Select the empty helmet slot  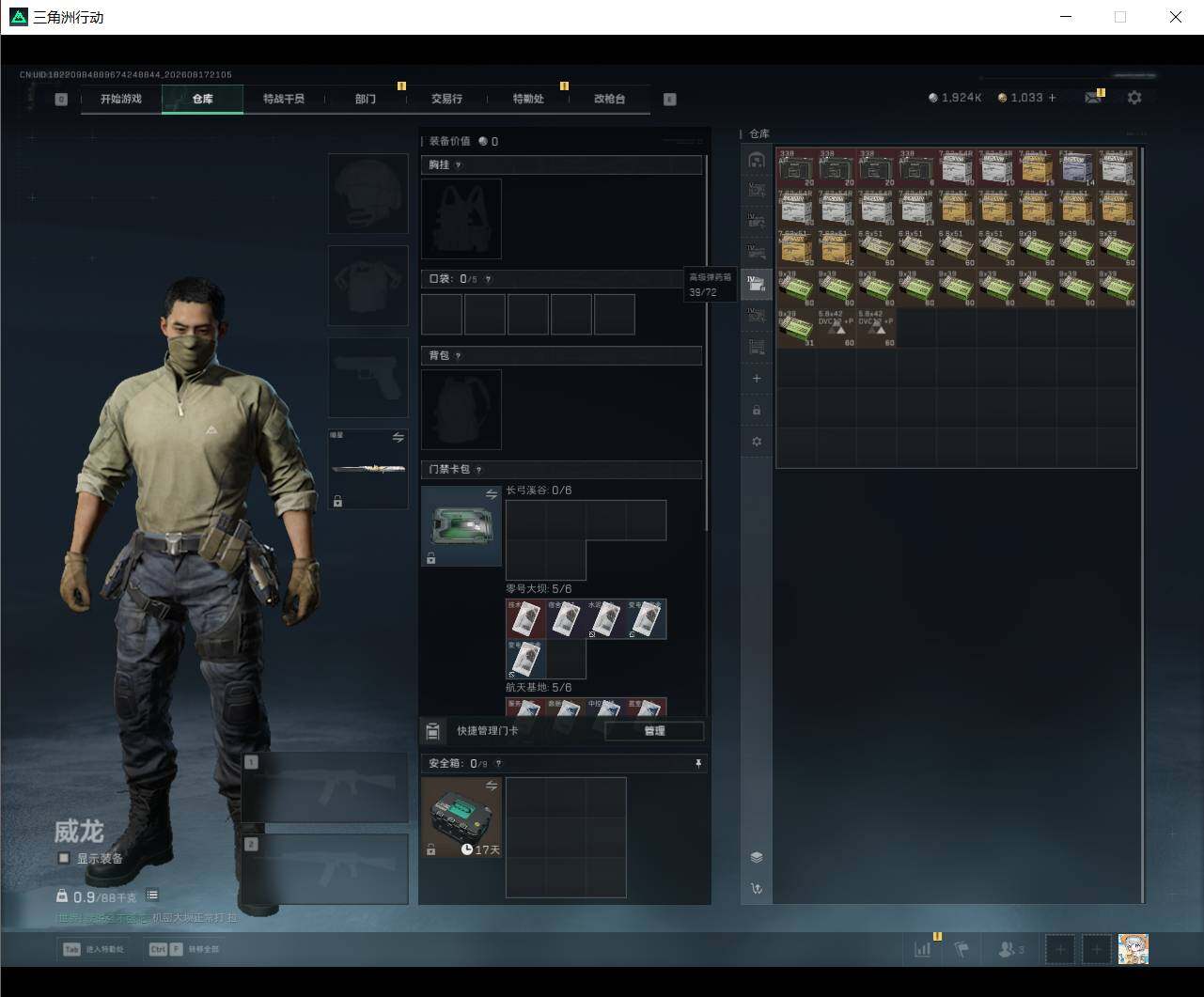tap(368, 194)
